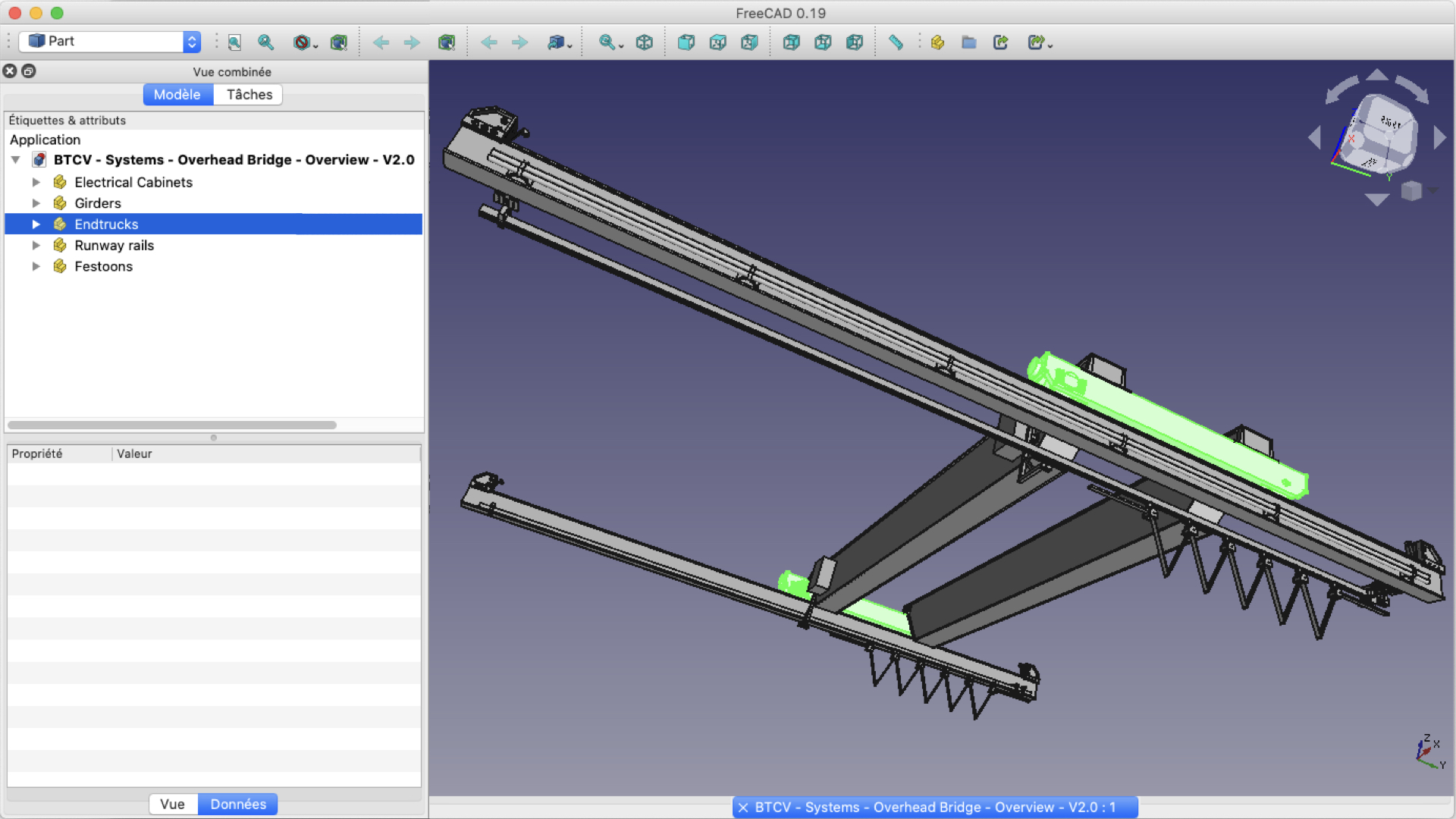Select the Runway rails item
The image size is (1456, 819).
(114, 246)
